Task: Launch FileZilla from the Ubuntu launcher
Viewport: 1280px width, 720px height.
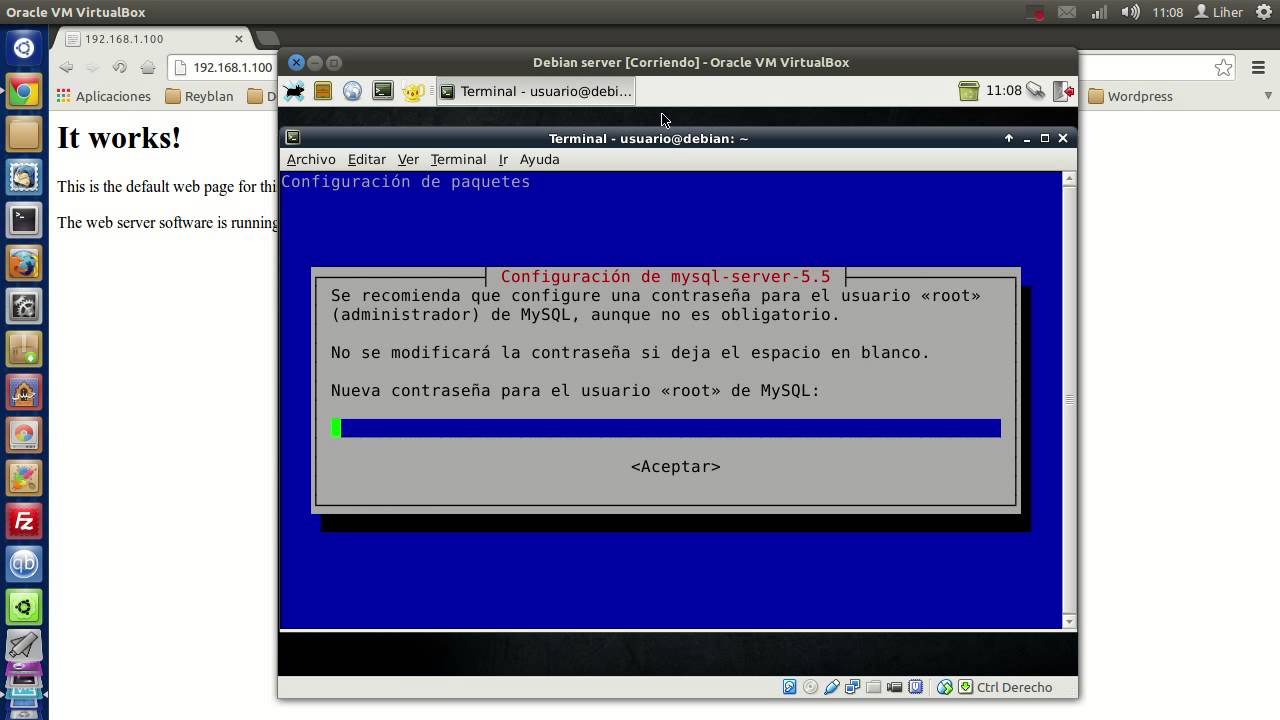Action: (24, 521)
